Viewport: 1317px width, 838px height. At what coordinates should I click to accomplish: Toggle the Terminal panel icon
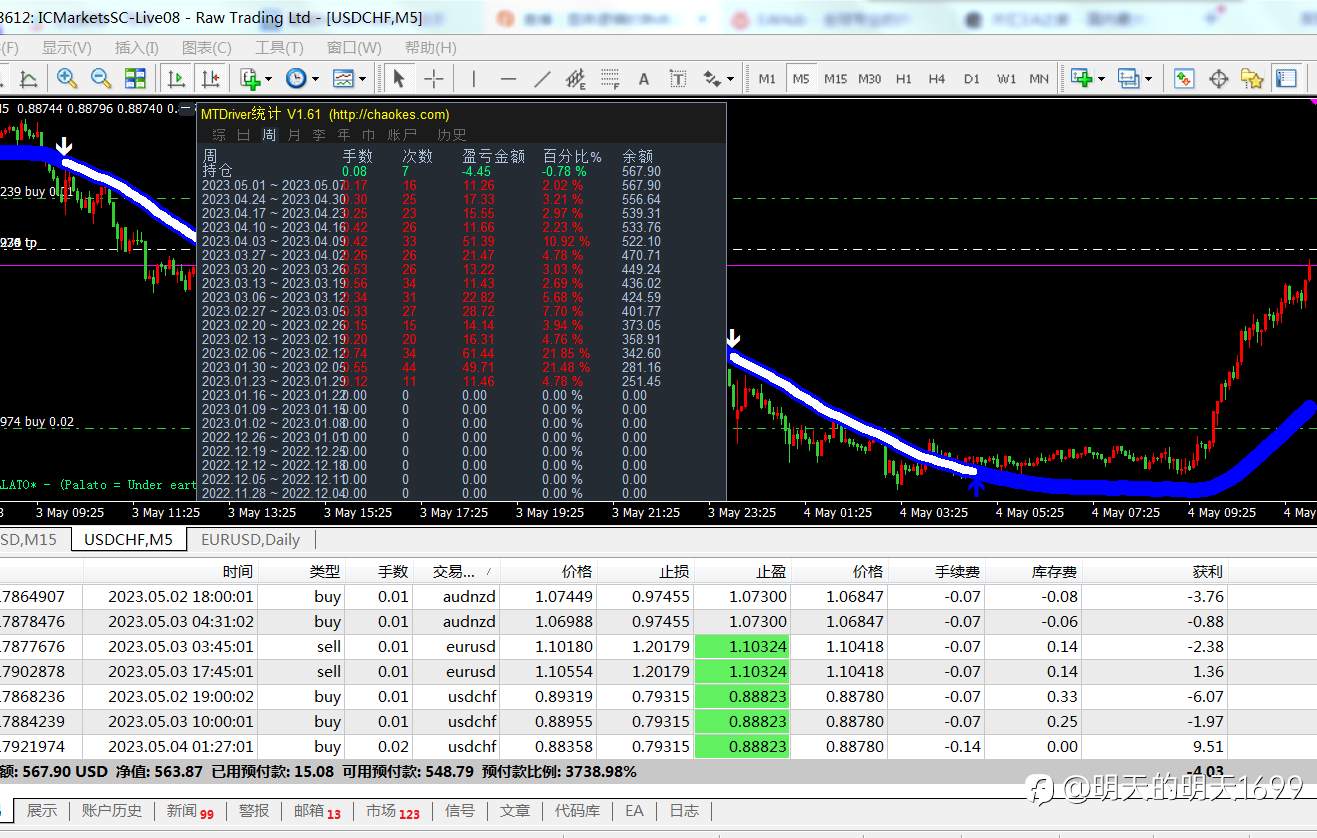tap(1287, 78)
